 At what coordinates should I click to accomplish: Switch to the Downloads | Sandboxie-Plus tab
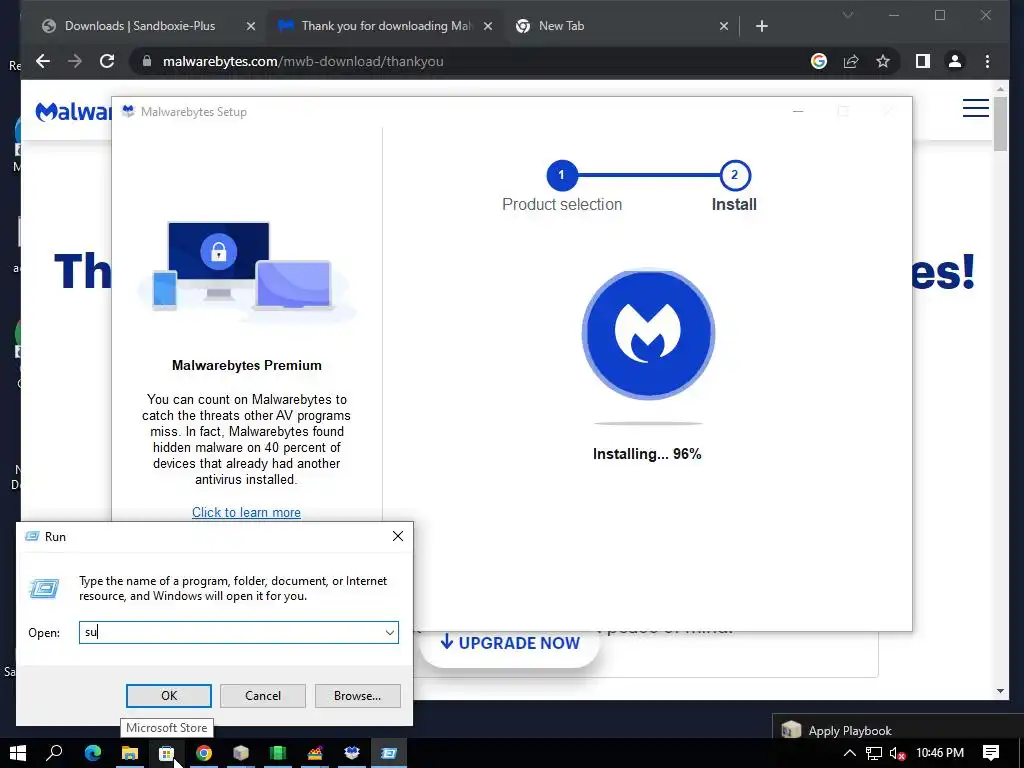click(x=140, y=26)
